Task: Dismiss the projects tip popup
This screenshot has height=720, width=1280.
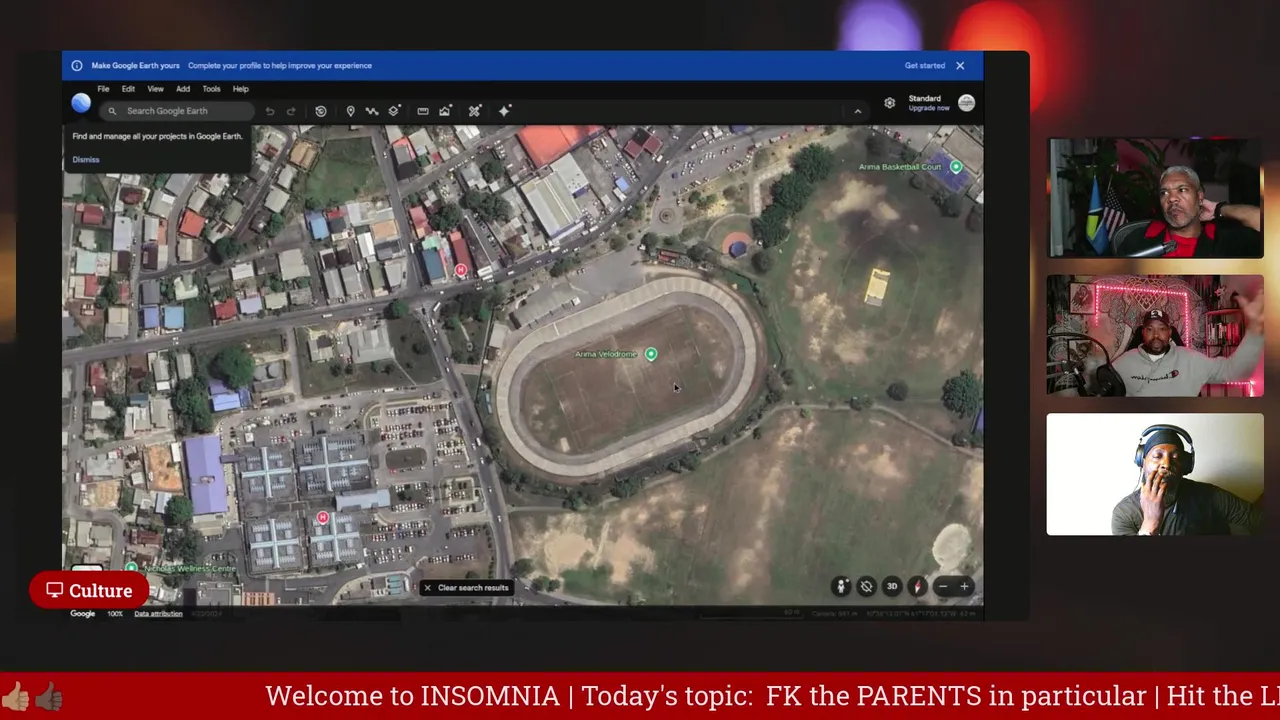Action: point(86,160)
